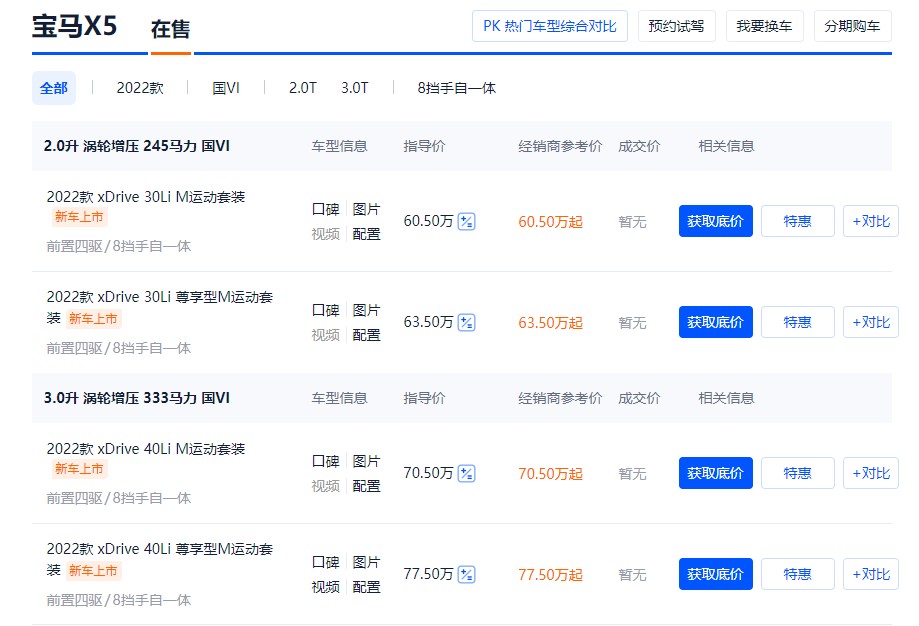The image size is (919, 626).
Task: Click 特惠 for xDrive 30Li M运动套装
Action: click(x=798, y=221)
